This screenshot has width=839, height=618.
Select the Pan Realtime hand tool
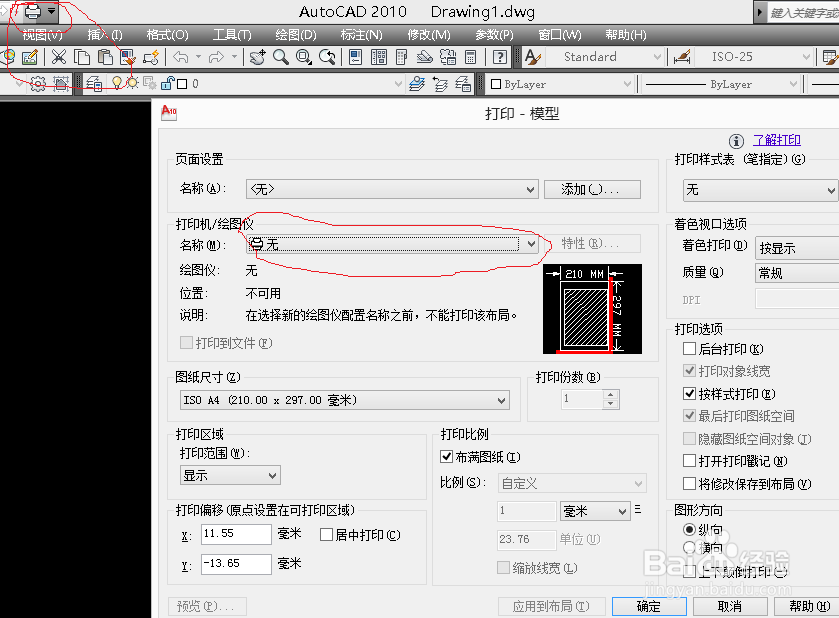[256, 58]
